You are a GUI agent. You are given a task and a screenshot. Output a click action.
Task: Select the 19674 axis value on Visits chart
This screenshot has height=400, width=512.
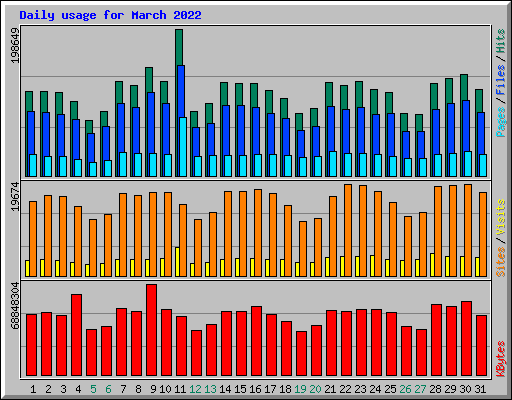coord(15,196)
